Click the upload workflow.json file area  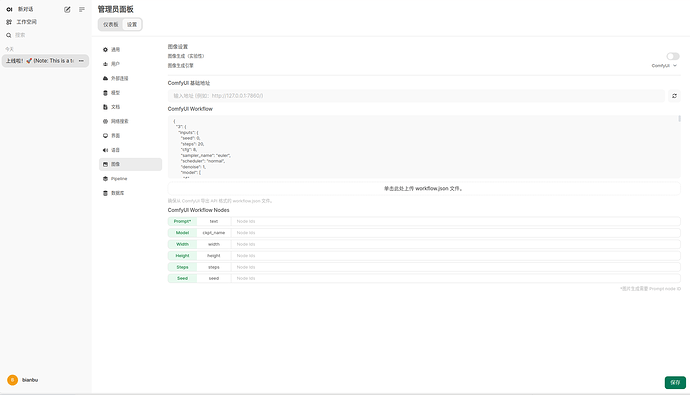point(424,188)
